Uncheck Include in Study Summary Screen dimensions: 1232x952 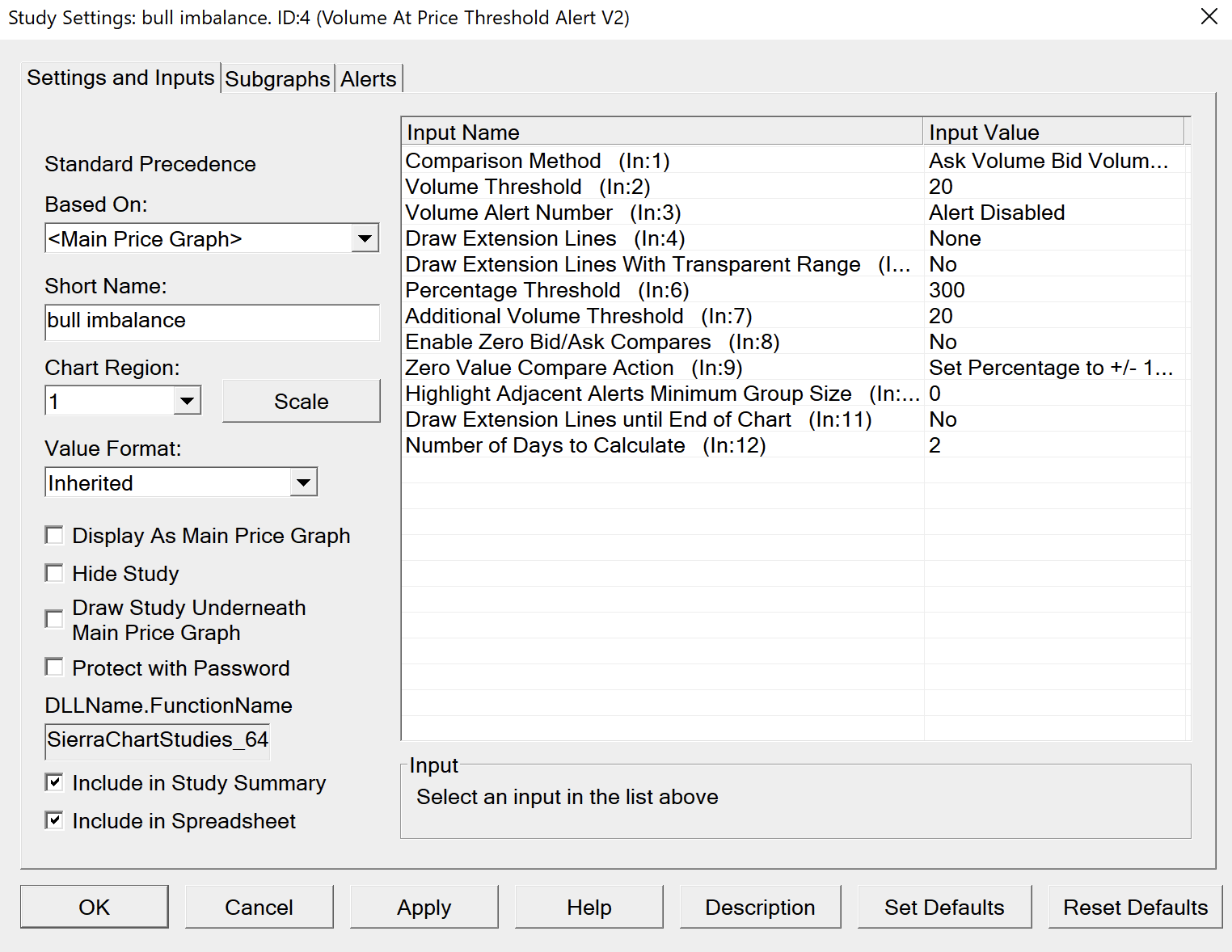[x=54, y=781]
